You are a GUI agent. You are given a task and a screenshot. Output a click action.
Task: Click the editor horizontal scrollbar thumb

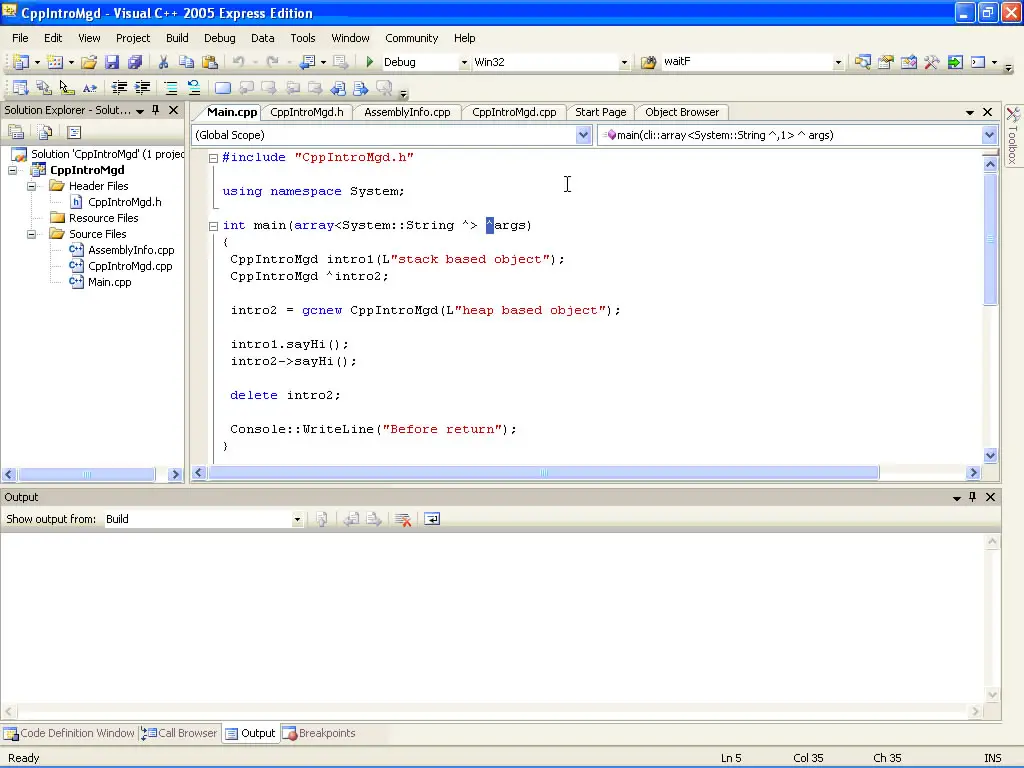(543, 473)
